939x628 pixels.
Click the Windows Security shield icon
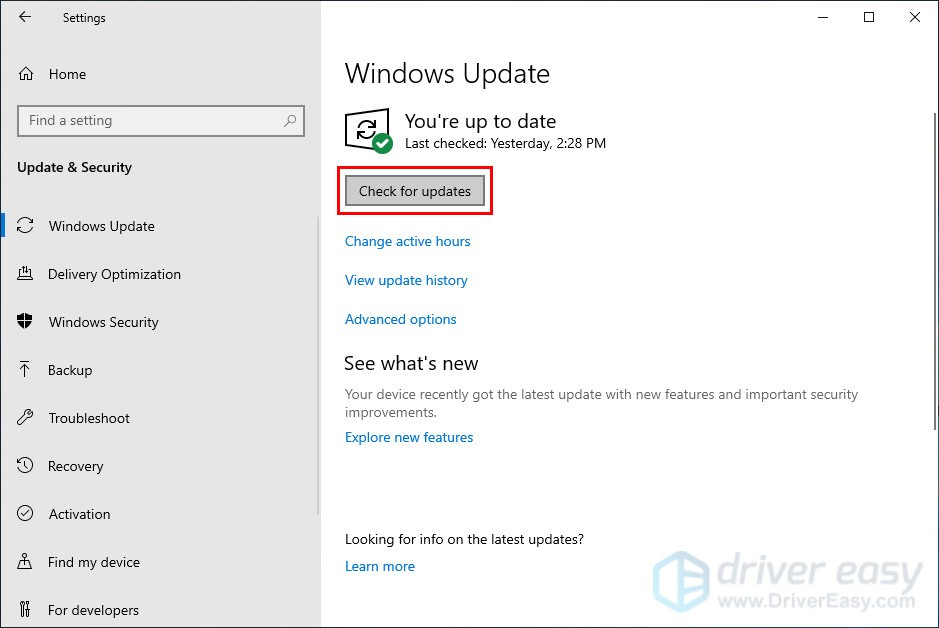(x=26, y=322)
